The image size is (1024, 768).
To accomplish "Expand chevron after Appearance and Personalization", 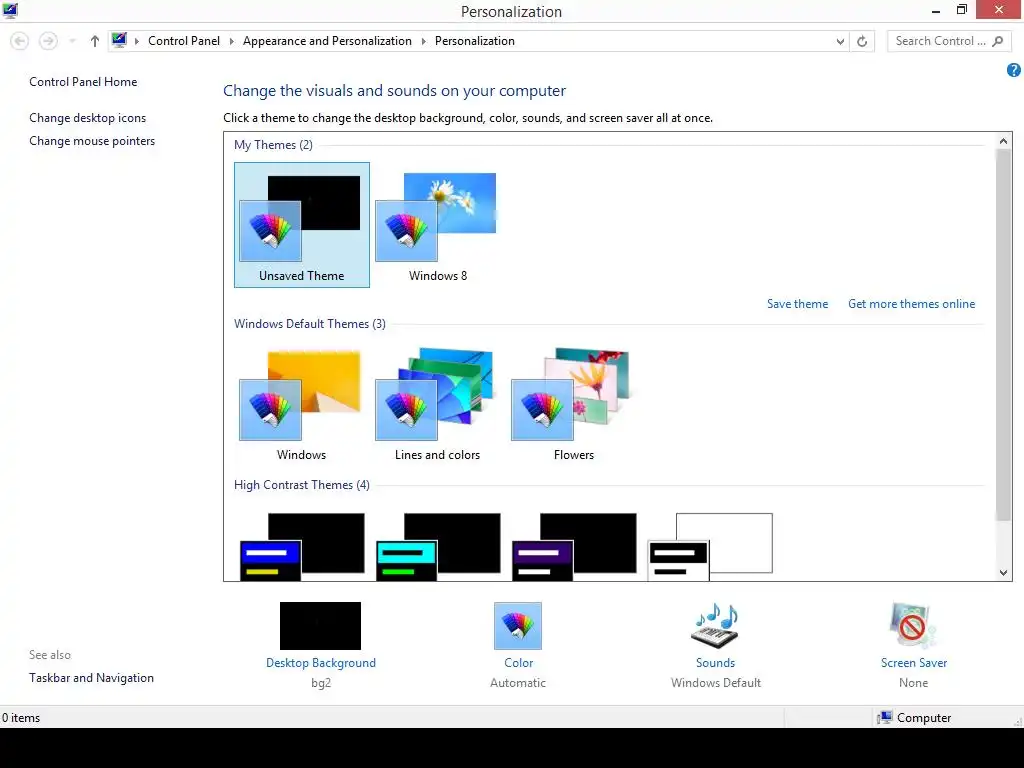I will pos(423,41).
